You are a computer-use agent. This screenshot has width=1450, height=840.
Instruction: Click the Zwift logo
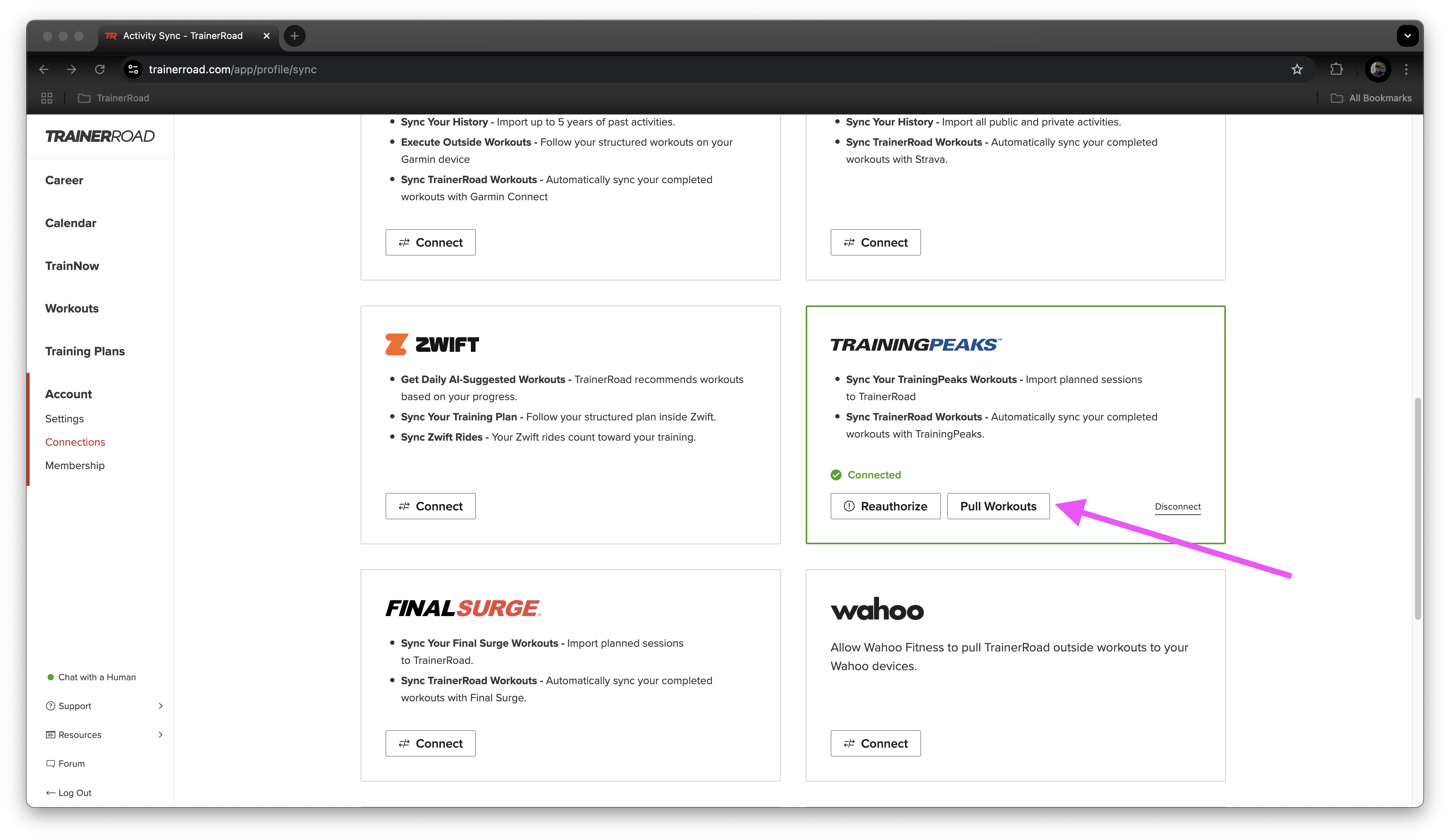[431, 344]
